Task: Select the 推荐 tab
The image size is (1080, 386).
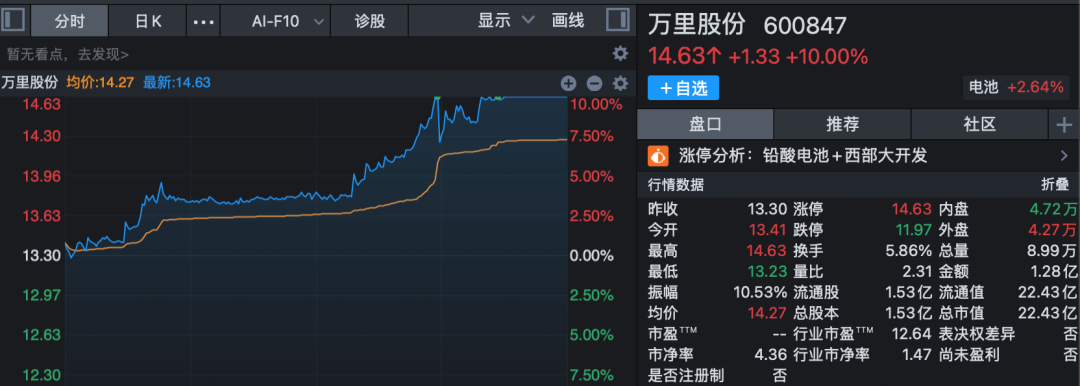Action: [x=842, y=125]
